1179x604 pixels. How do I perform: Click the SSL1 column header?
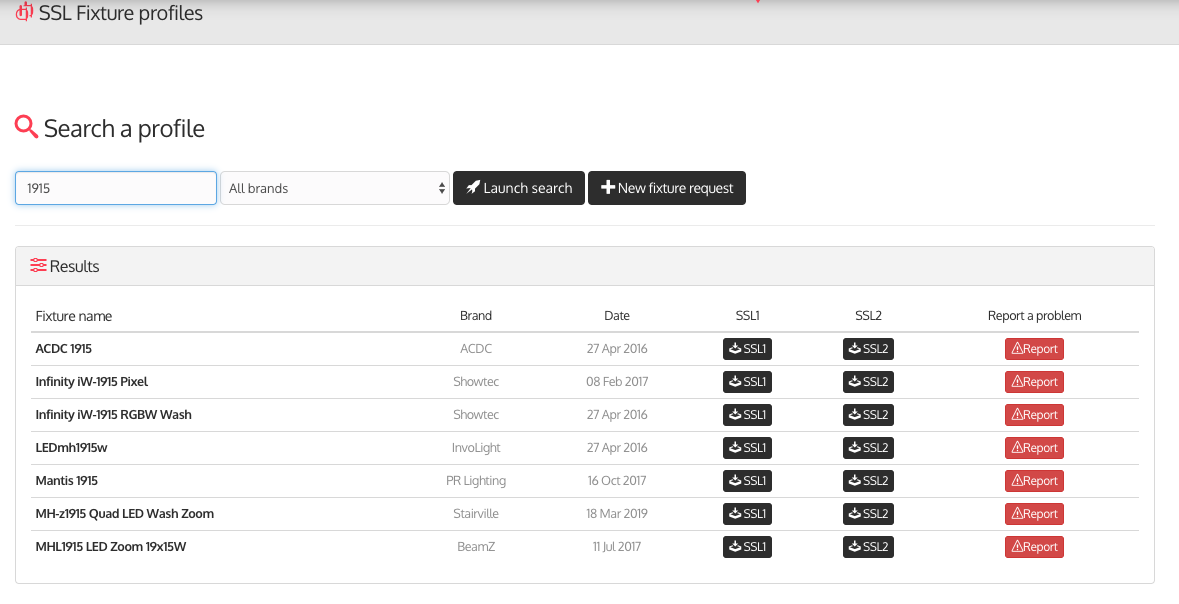pos(747,316)
